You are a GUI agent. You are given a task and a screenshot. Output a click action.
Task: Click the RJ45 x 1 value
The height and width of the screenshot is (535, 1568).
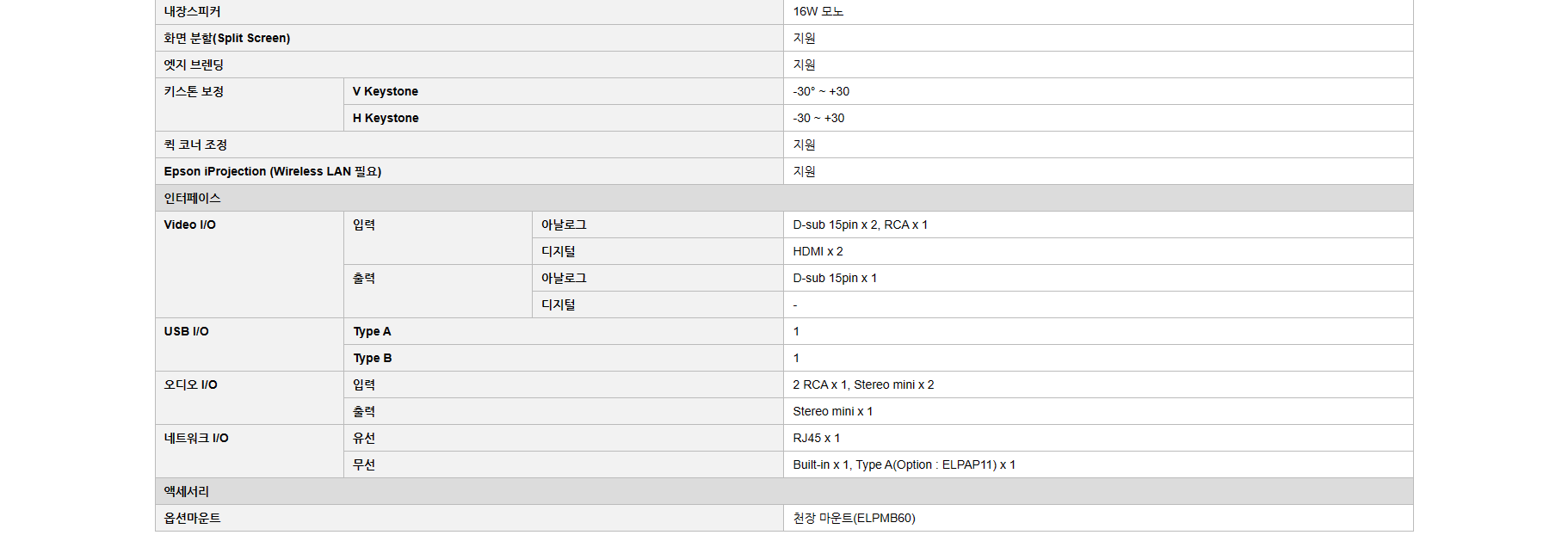pyautogui.click(x=816, y=438)
